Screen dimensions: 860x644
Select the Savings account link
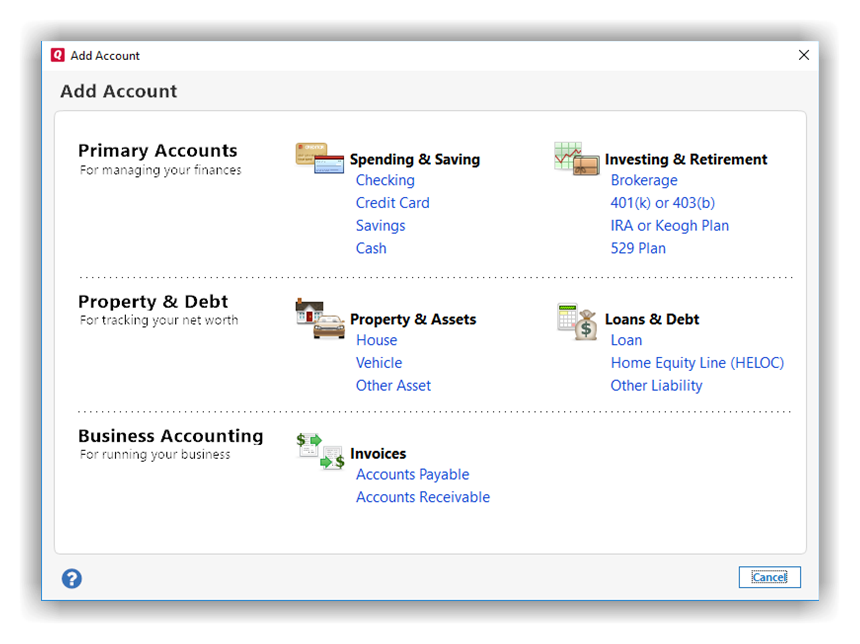coord(380,226)
